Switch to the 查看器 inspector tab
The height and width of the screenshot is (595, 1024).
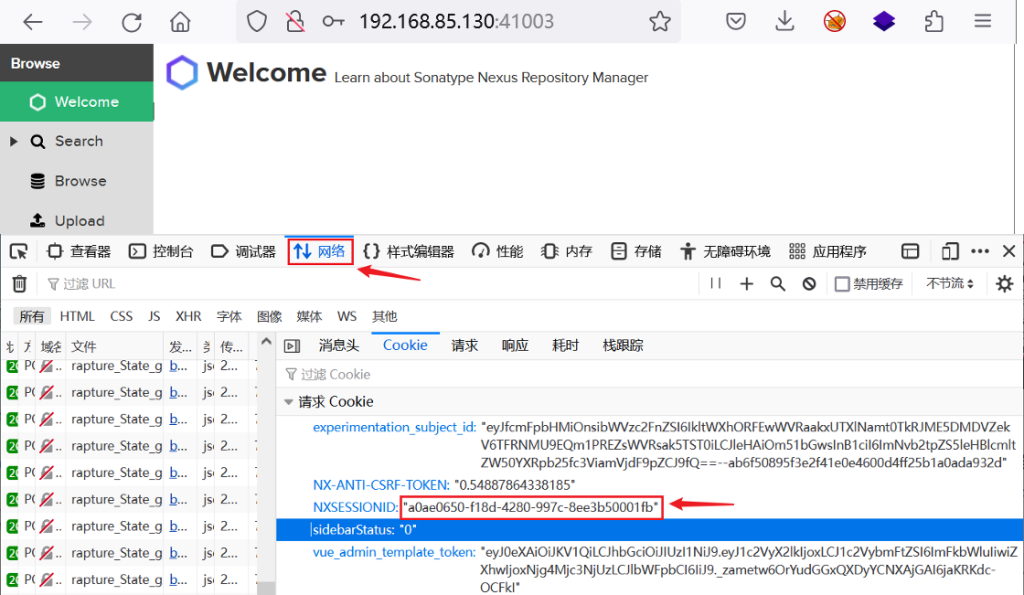coord(79,251)
